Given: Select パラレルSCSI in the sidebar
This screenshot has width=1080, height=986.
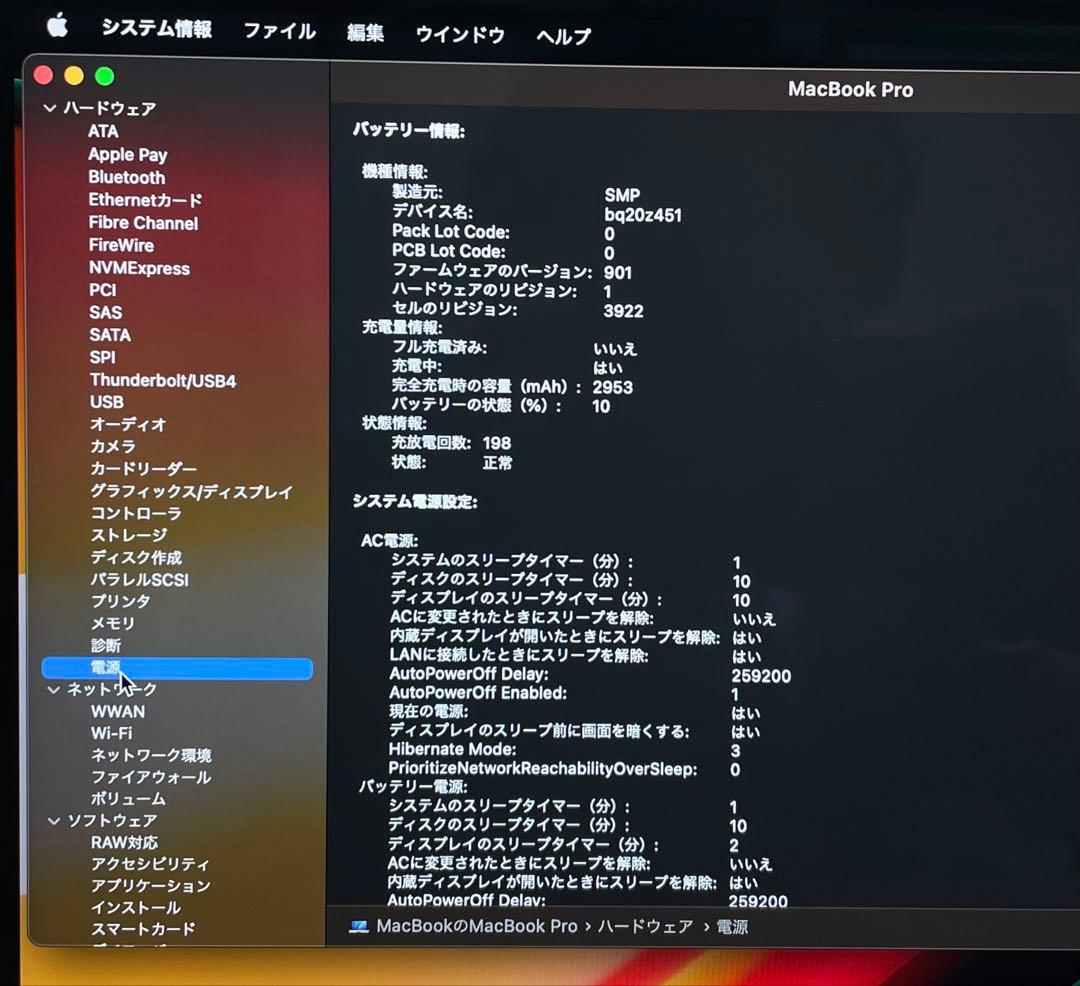Looking at the screenshot, I should coord(140,580).
